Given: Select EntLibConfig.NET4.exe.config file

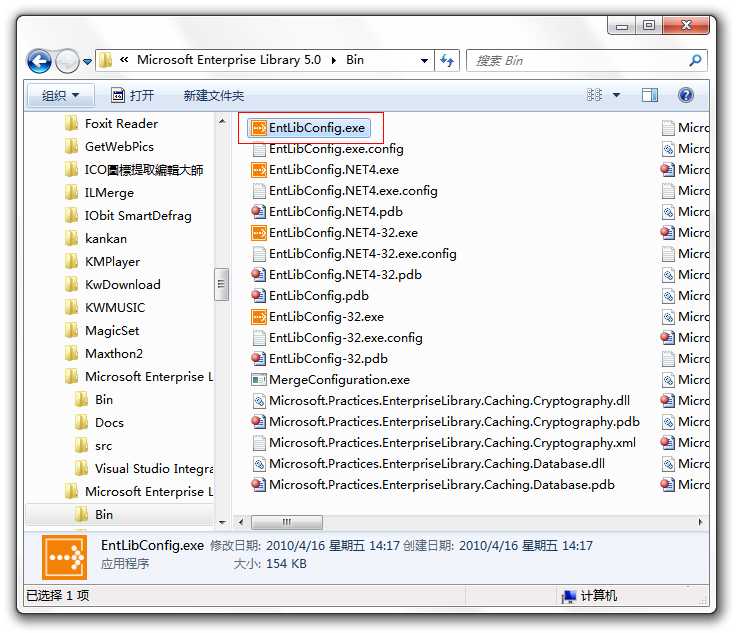Looking at the screenshot, I should click(345, 191).
